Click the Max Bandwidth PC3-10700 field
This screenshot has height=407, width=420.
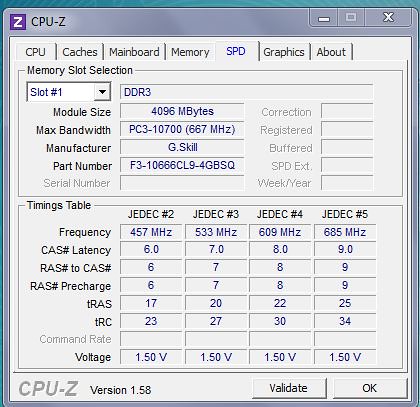pyautogui.click(x=182, y=129)
